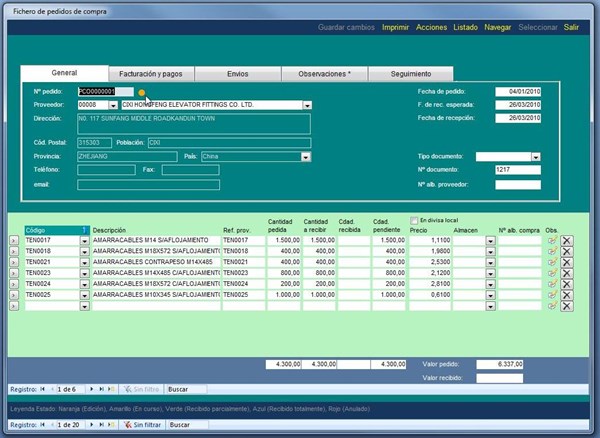Screen dimensions: 600x438
Task: Click Imprimir in the top menu
Action: tap(394, 27)
